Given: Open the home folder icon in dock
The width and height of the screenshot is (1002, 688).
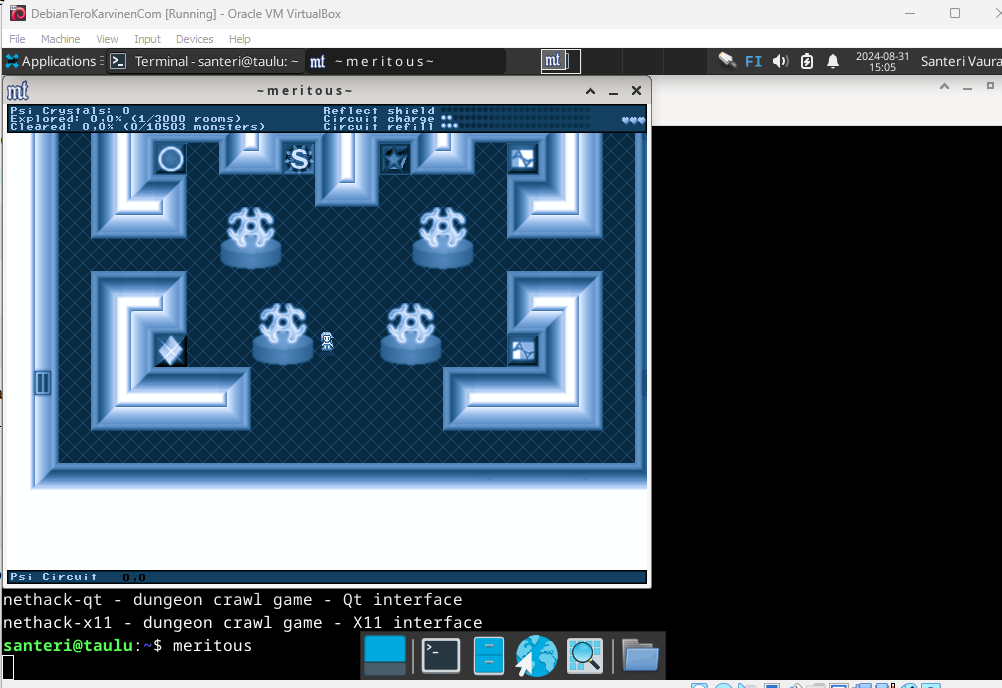Looking at the screenshot, I should click(x=640, y=656).
